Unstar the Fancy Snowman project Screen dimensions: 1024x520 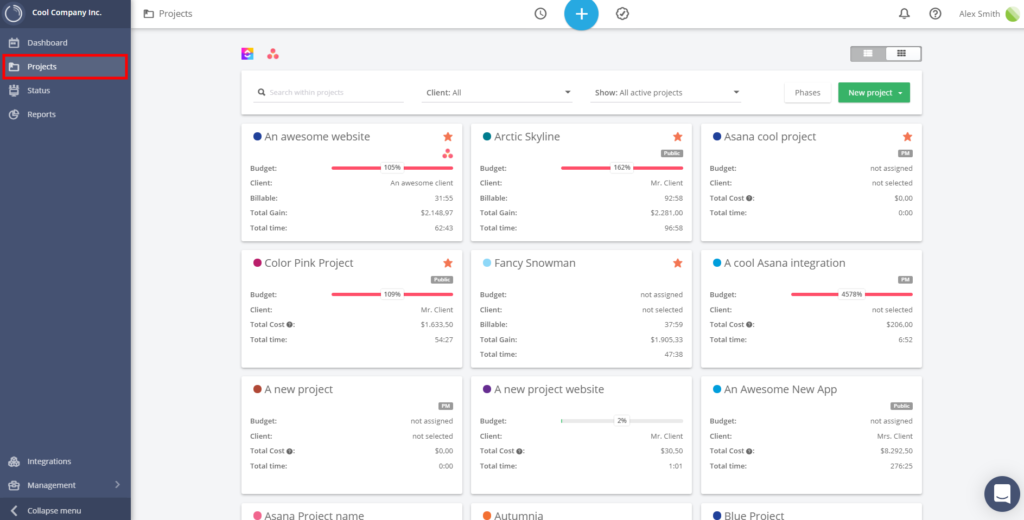point(678,263)
